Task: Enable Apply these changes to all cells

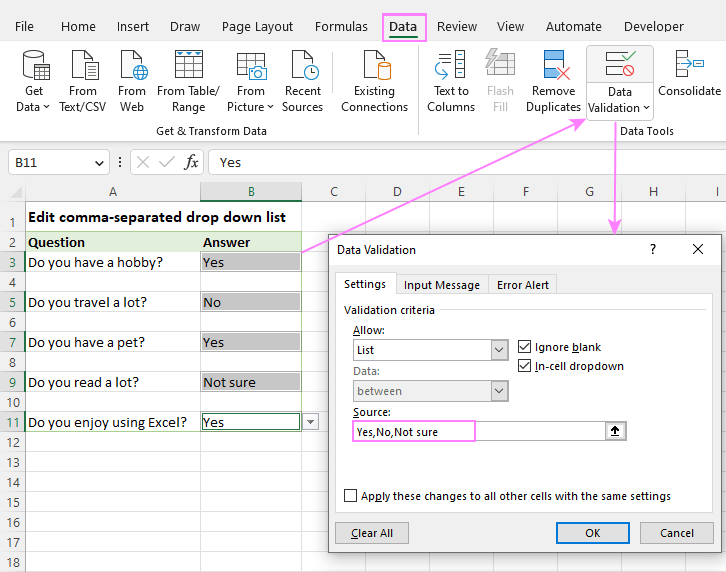Action: click(350, 496)
